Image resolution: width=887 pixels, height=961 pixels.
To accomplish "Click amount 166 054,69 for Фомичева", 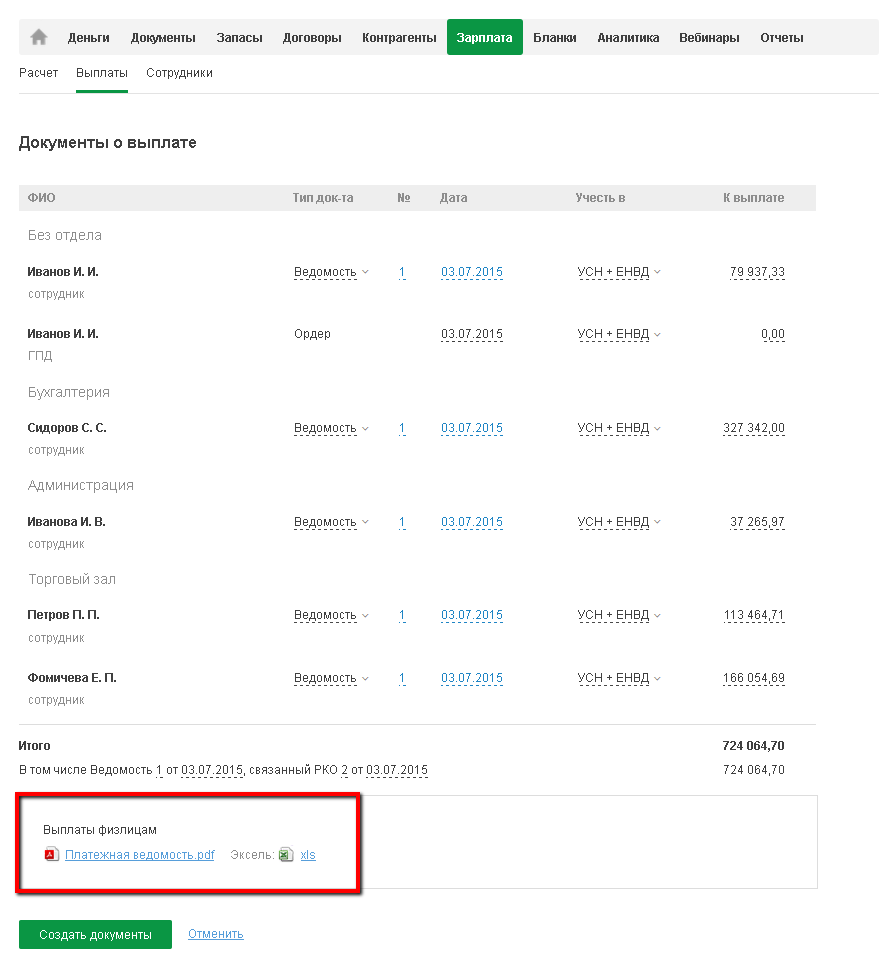I will [x=753, y=678].
